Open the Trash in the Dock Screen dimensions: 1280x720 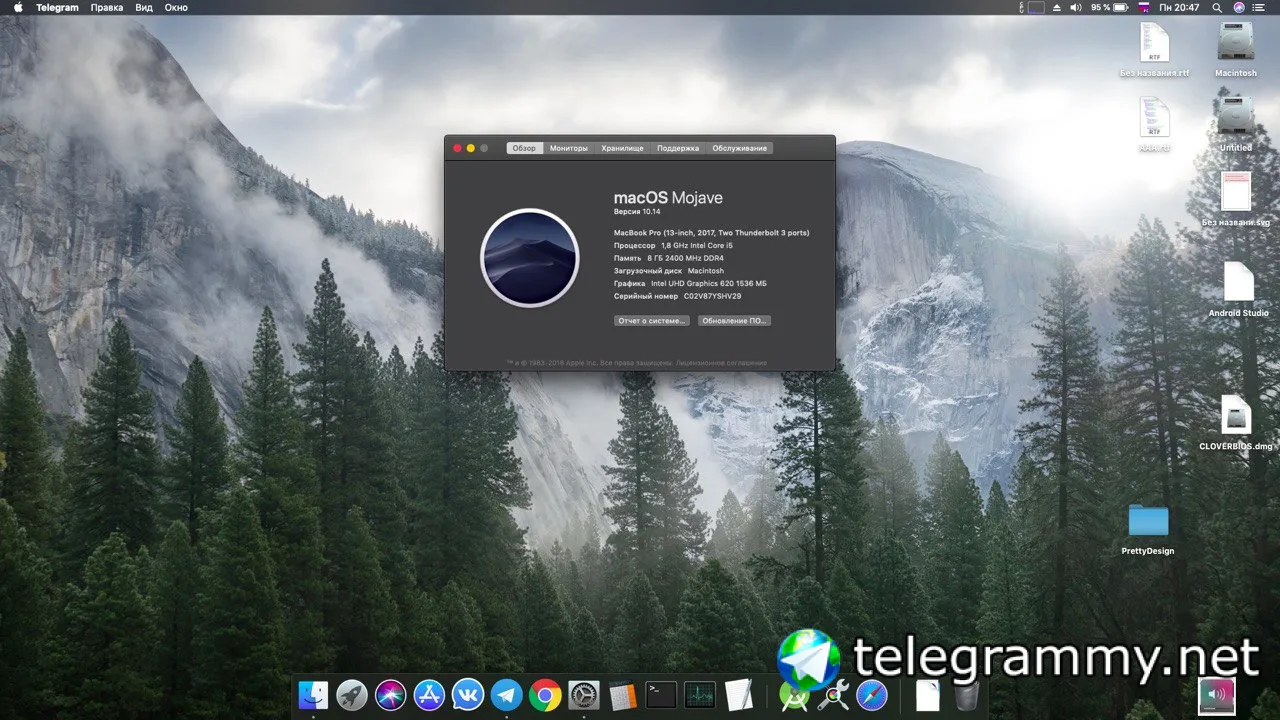966,695
